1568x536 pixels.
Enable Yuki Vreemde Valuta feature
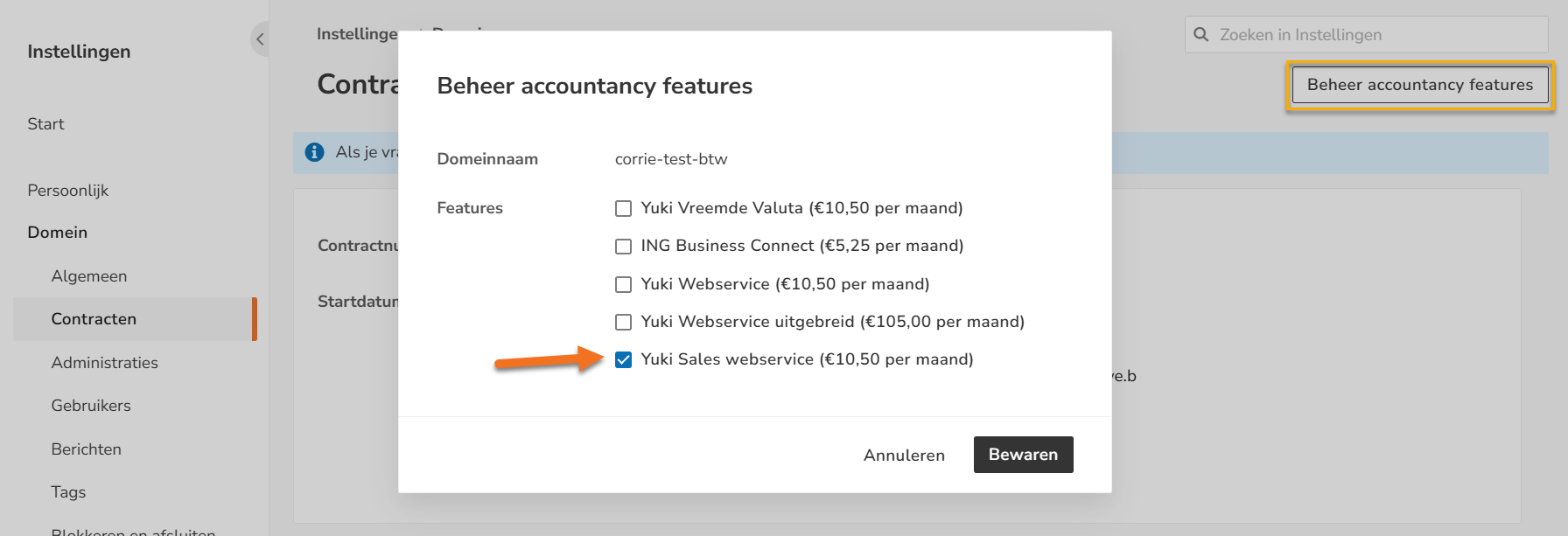pyautogui.click(x=623, y=209)
